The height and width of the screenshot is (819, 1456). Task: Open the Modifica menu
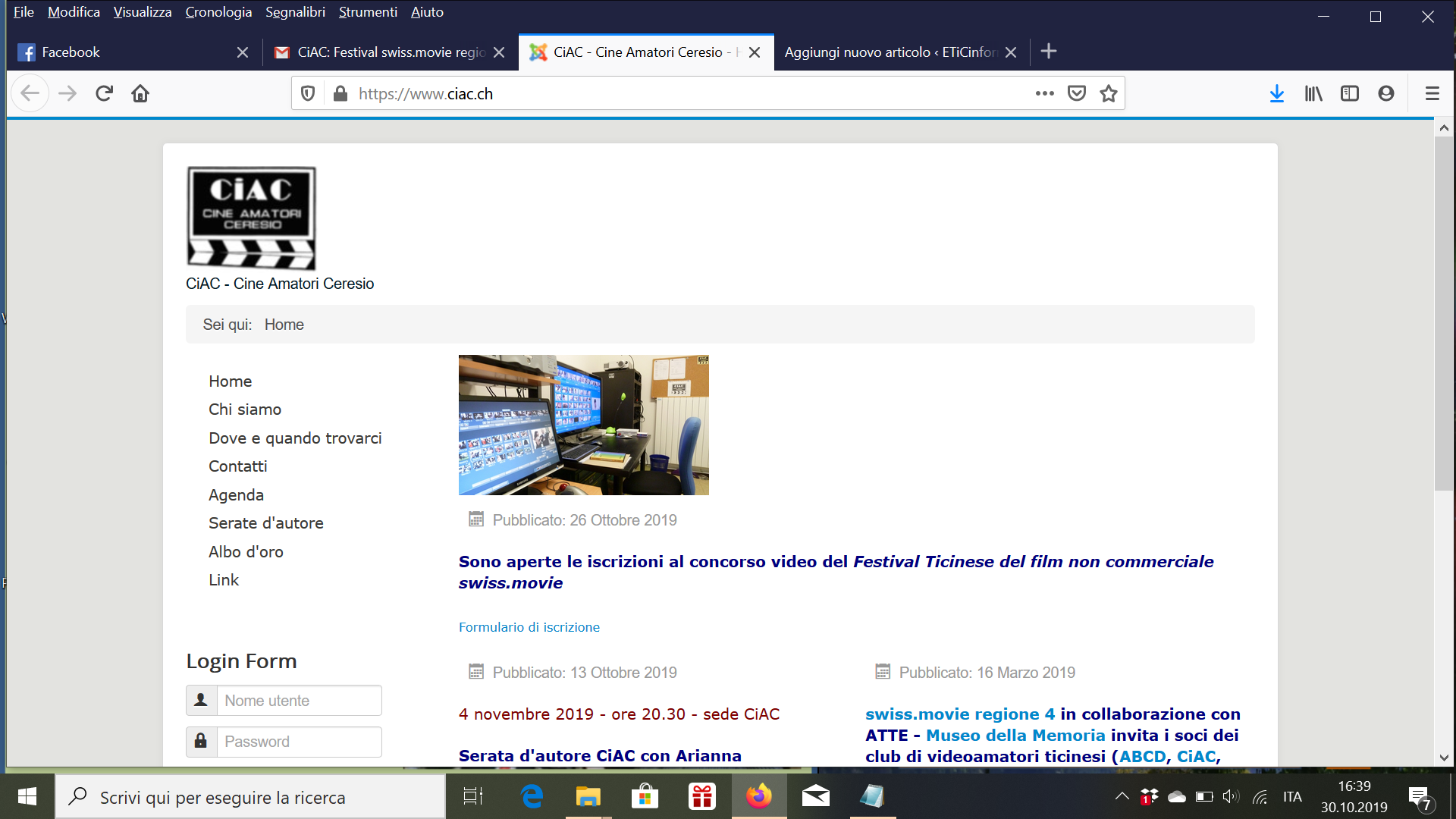pos(74,12)
